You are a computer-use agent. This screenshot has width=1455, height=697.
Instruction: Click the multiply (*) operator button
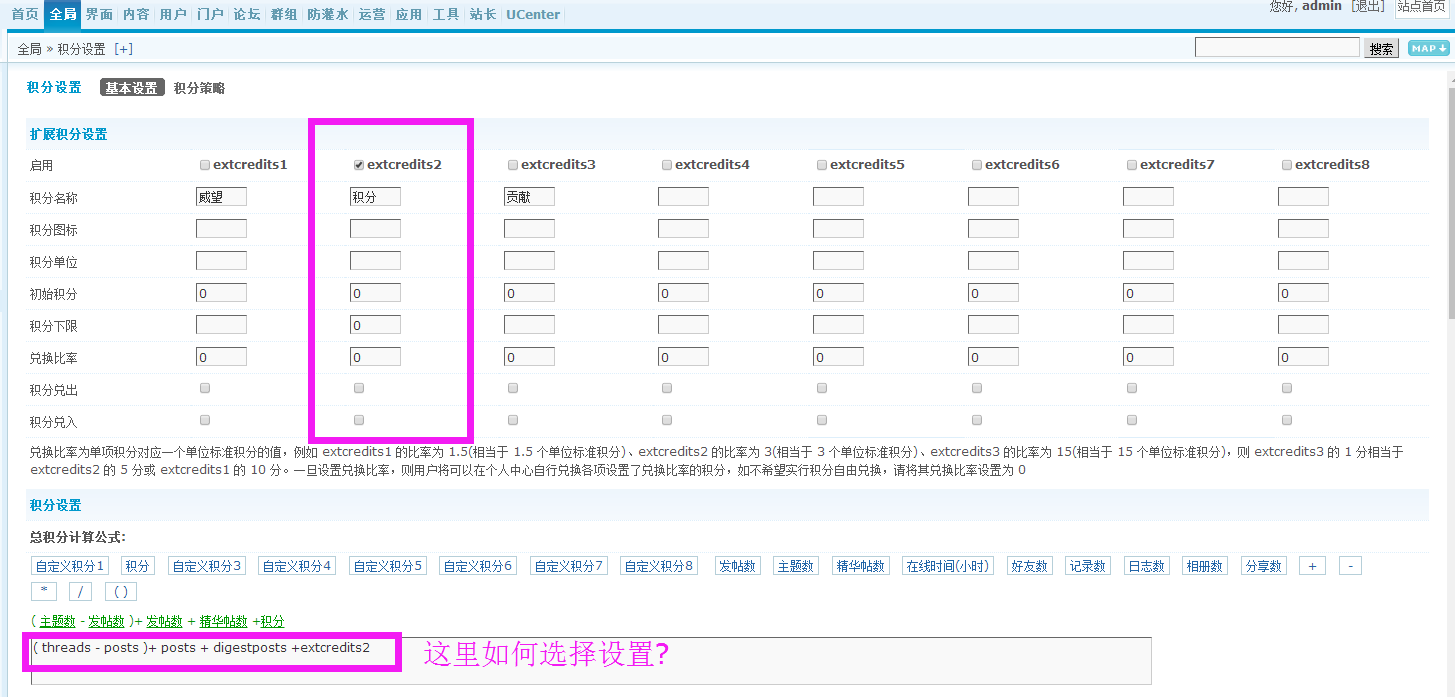tap(45, 591)
